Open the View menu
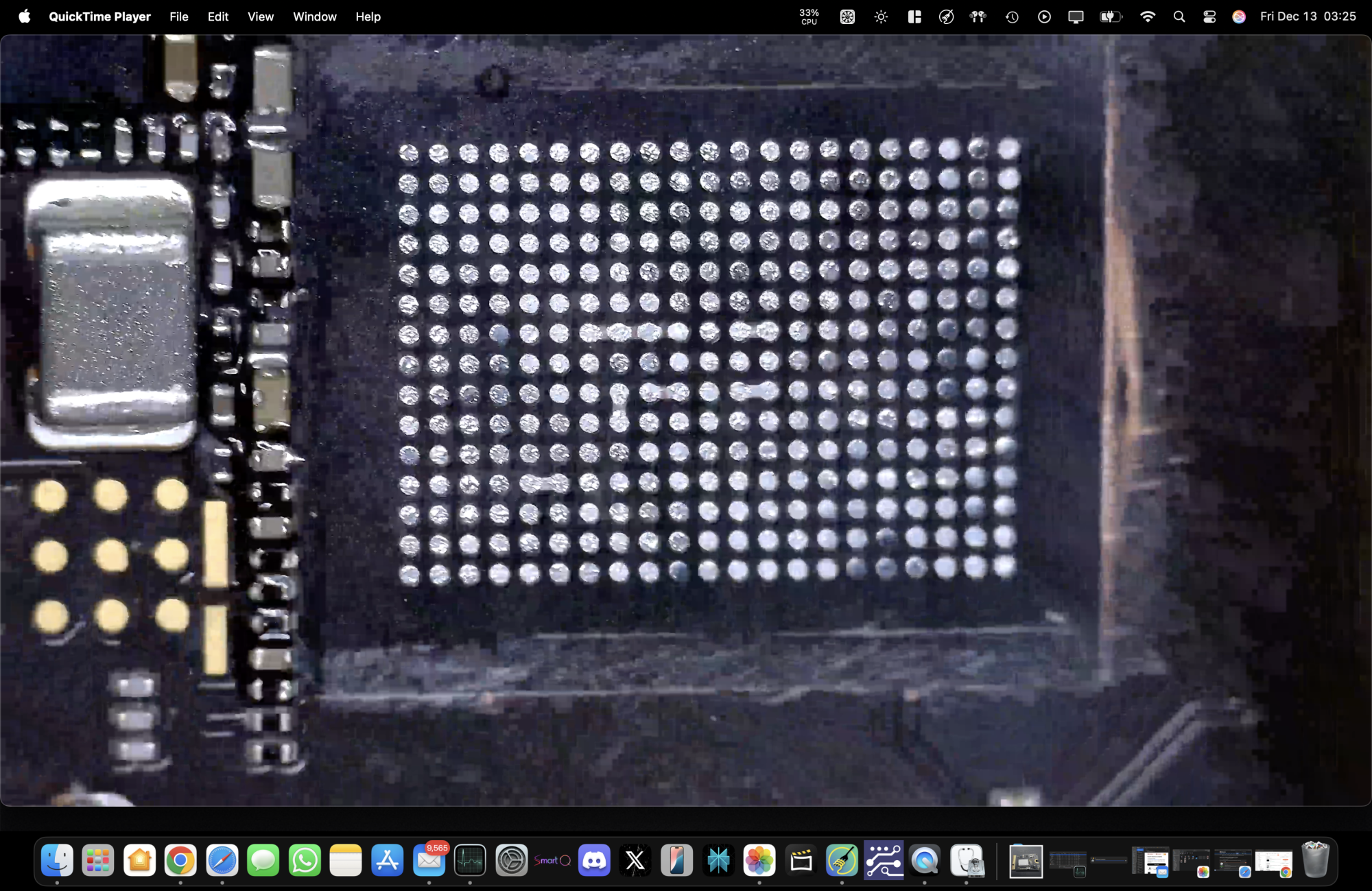The image size is (1372, 891). pos(260,16)
